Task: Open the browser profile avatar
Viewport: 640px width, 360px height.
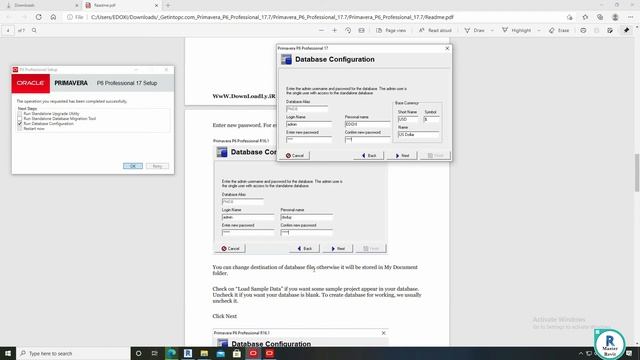Action: (615, 17)
